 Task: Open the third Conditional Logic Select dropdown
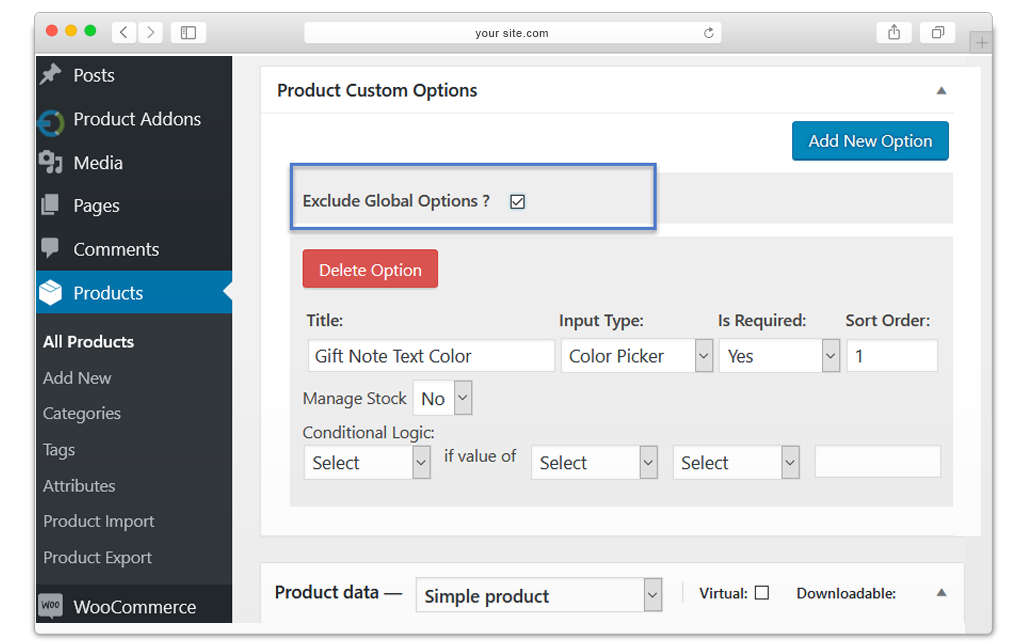pyautogui.click(x=736, y=462)
